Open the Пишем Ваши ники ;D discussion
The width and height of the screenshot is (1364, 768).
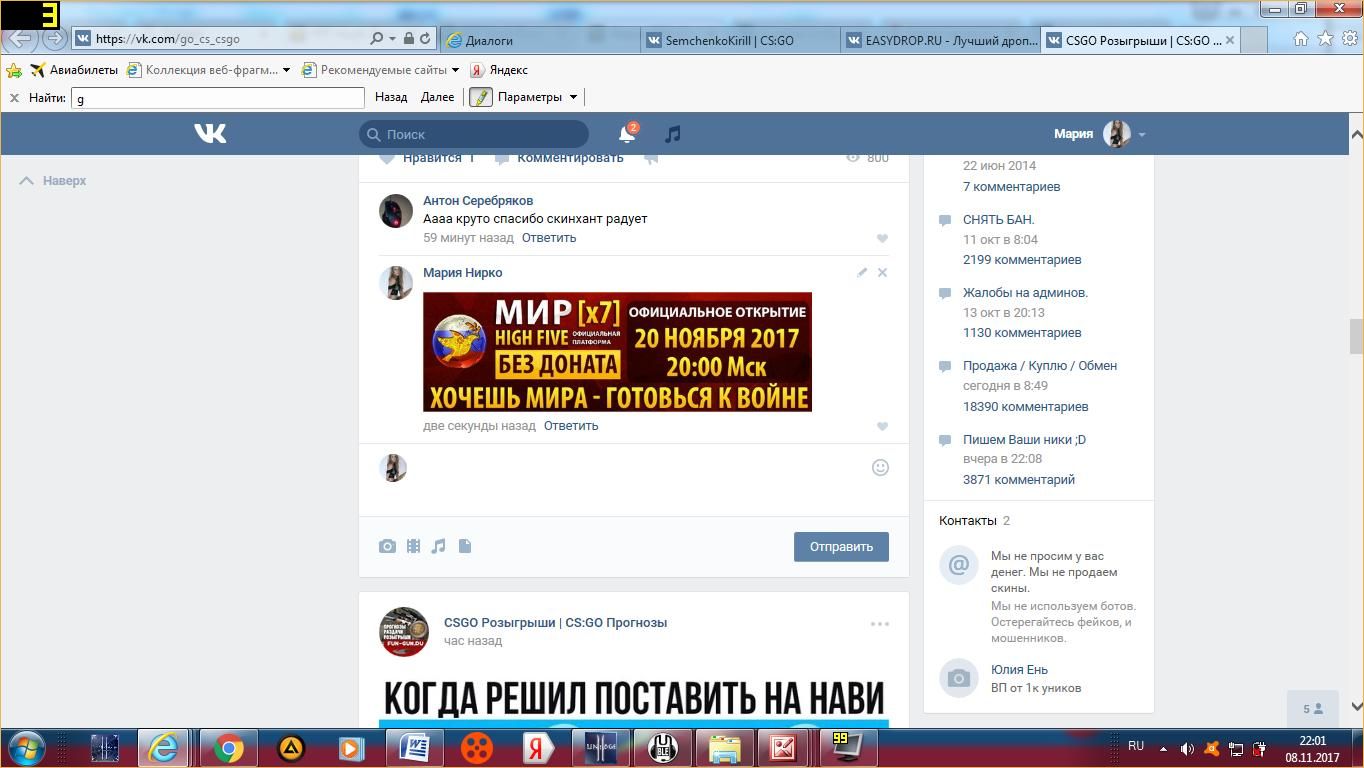[x=1024, y=440]
